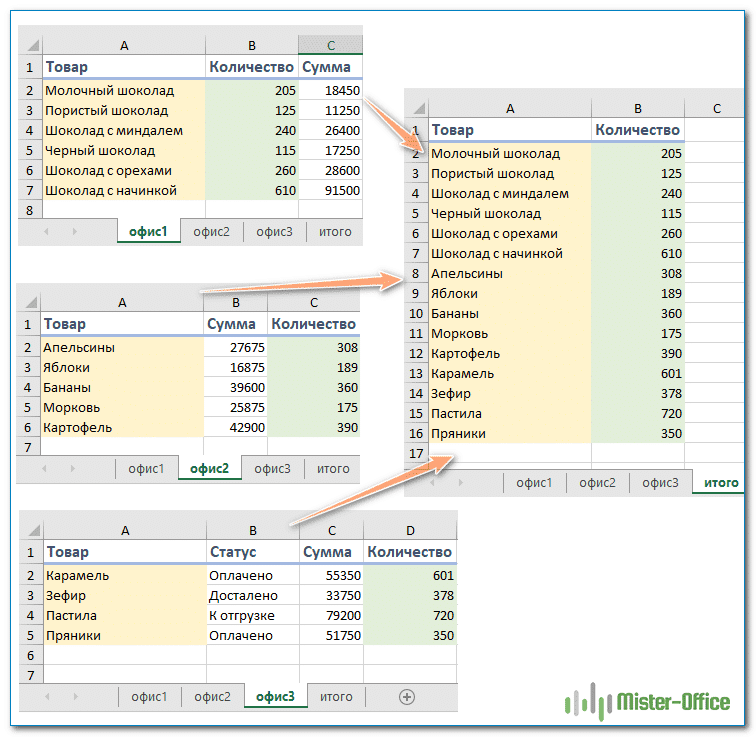This screenshot has width=756, height=737.
Task: Open офис1 tab in the panel where итого is active
Action: pyautogui.click(x=534, y=482)
